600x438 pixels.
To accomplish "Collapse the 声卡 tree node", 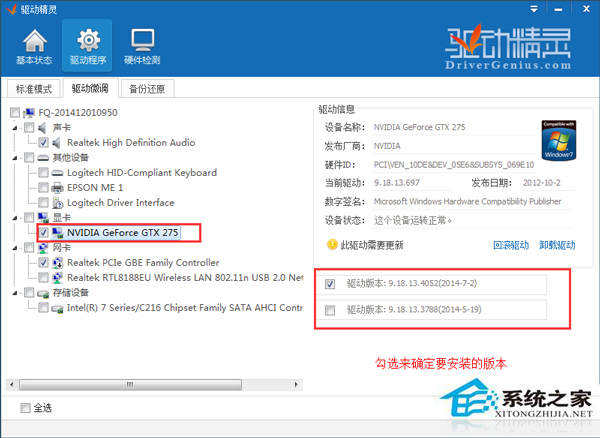I will tap(15, 128).
